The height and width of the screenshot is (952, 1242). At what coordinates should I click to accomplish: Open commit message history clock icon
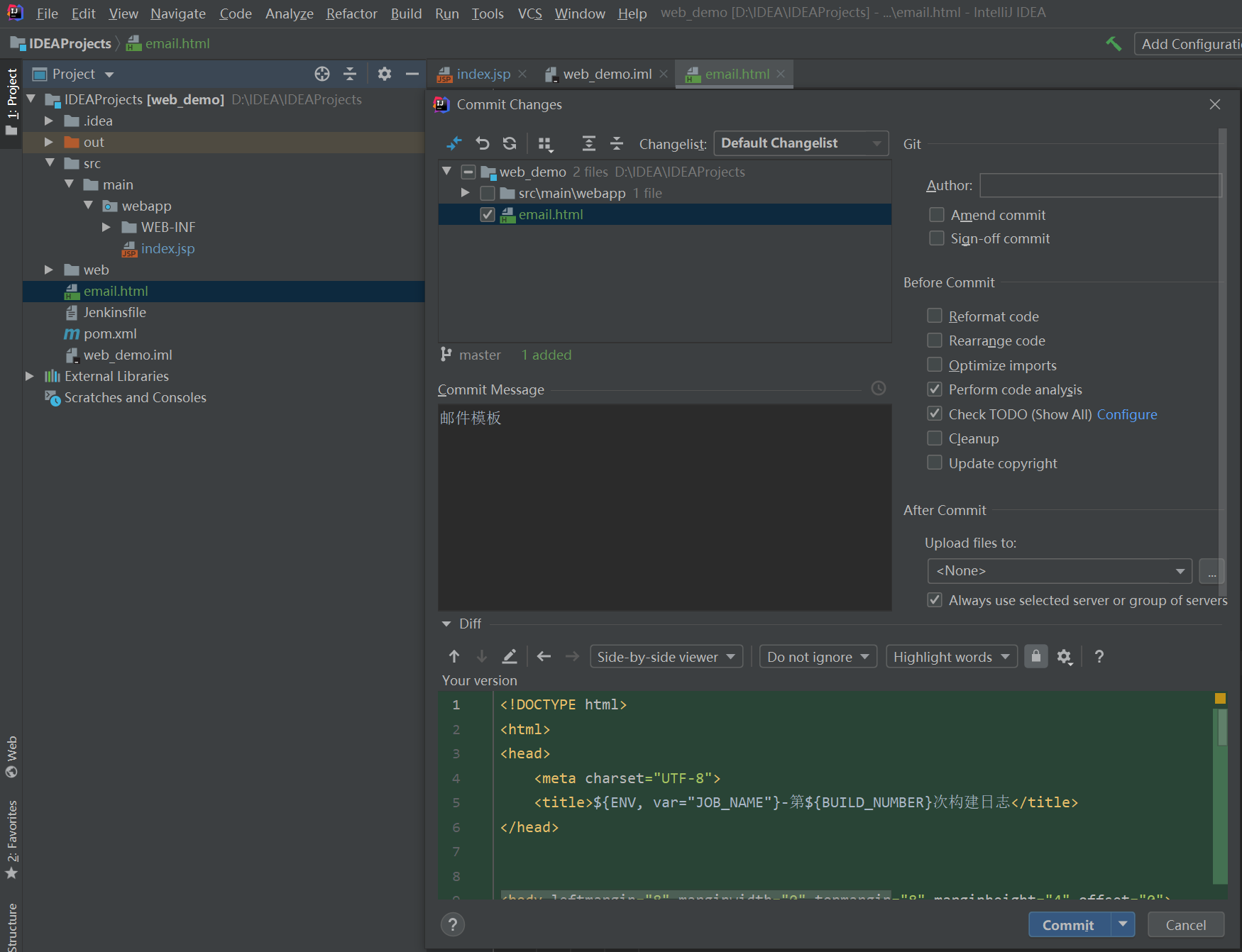coord(879,388)
